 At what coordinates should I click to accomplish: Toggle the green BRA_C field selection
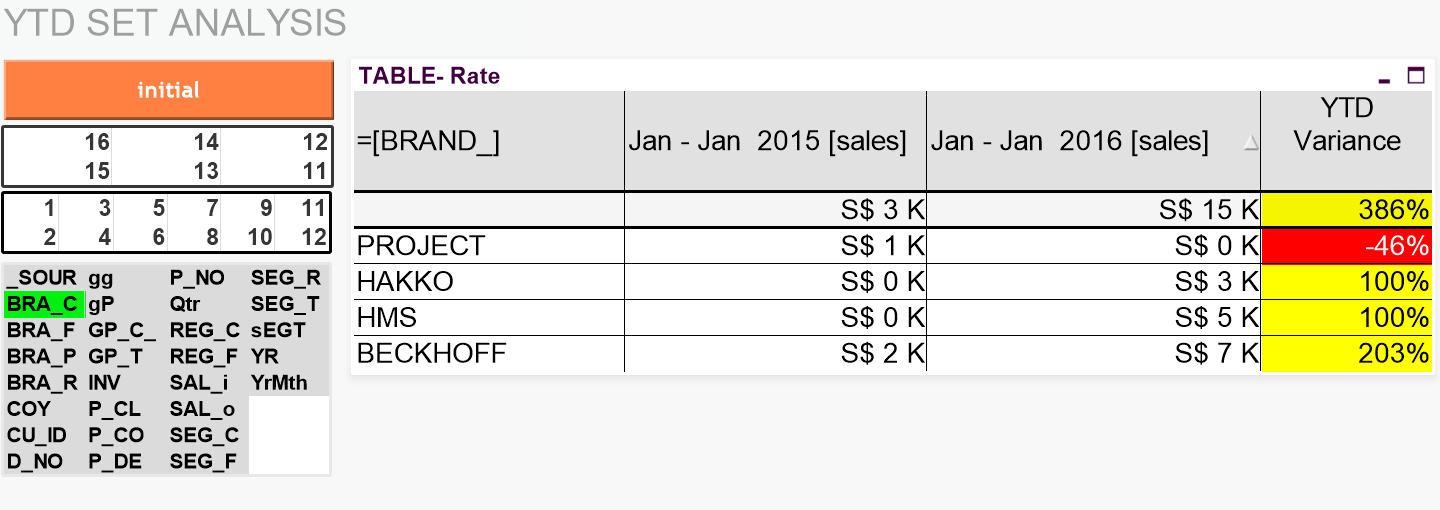click(x=43, y=304)
